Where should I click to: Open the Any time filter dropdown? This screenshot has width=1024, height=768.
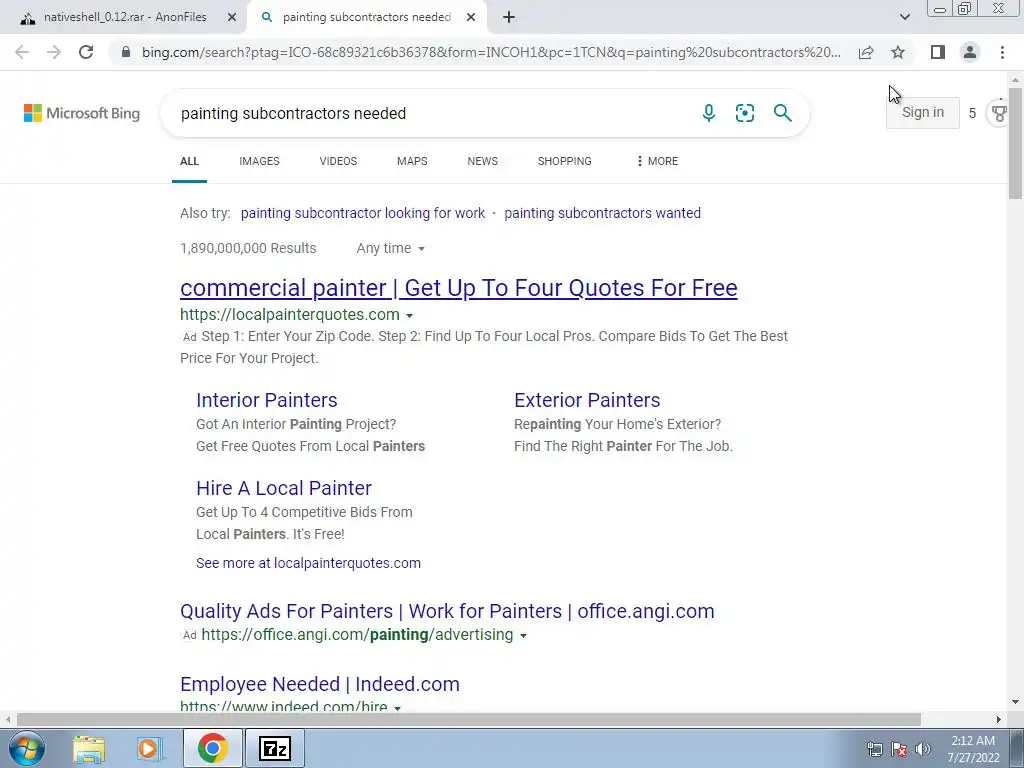(391, 248)
